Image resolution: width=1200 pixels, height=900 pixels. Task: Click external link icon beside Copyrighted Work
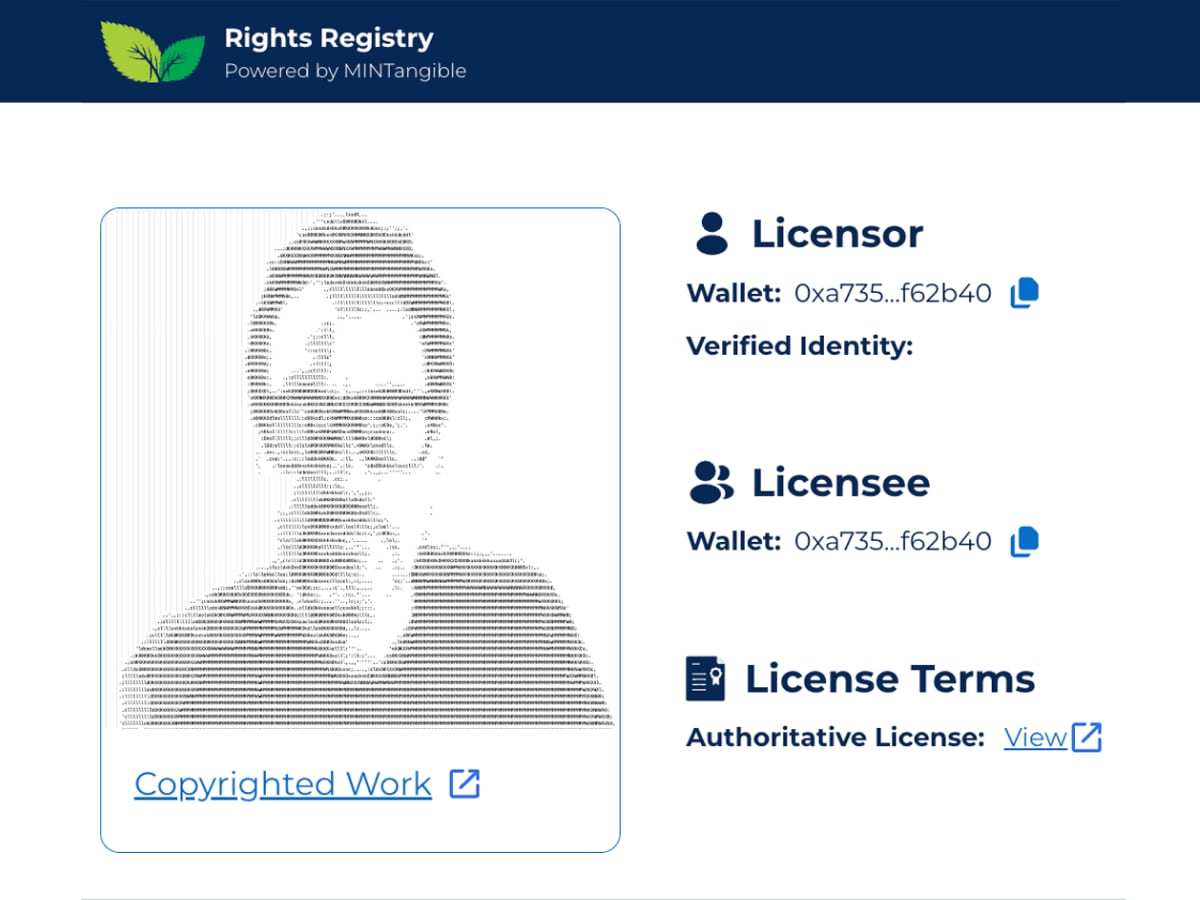click(x=464, y=784)
